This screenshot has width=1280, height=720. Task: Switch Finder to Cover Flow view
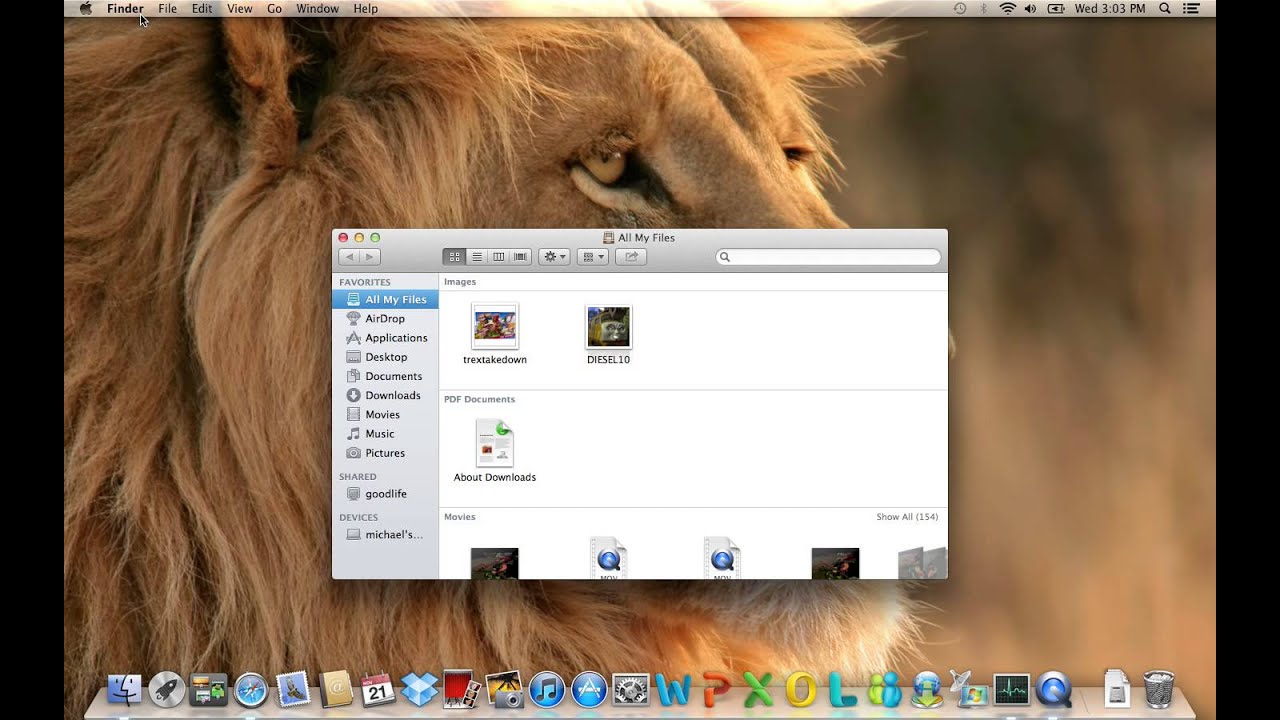pyautogui.click(x=520, y=256)
